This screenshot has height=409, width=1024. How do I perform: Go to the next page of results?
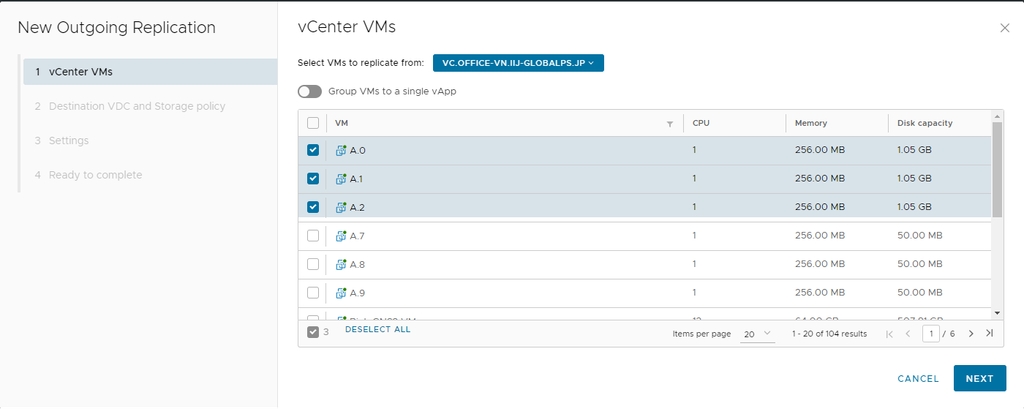971,333
